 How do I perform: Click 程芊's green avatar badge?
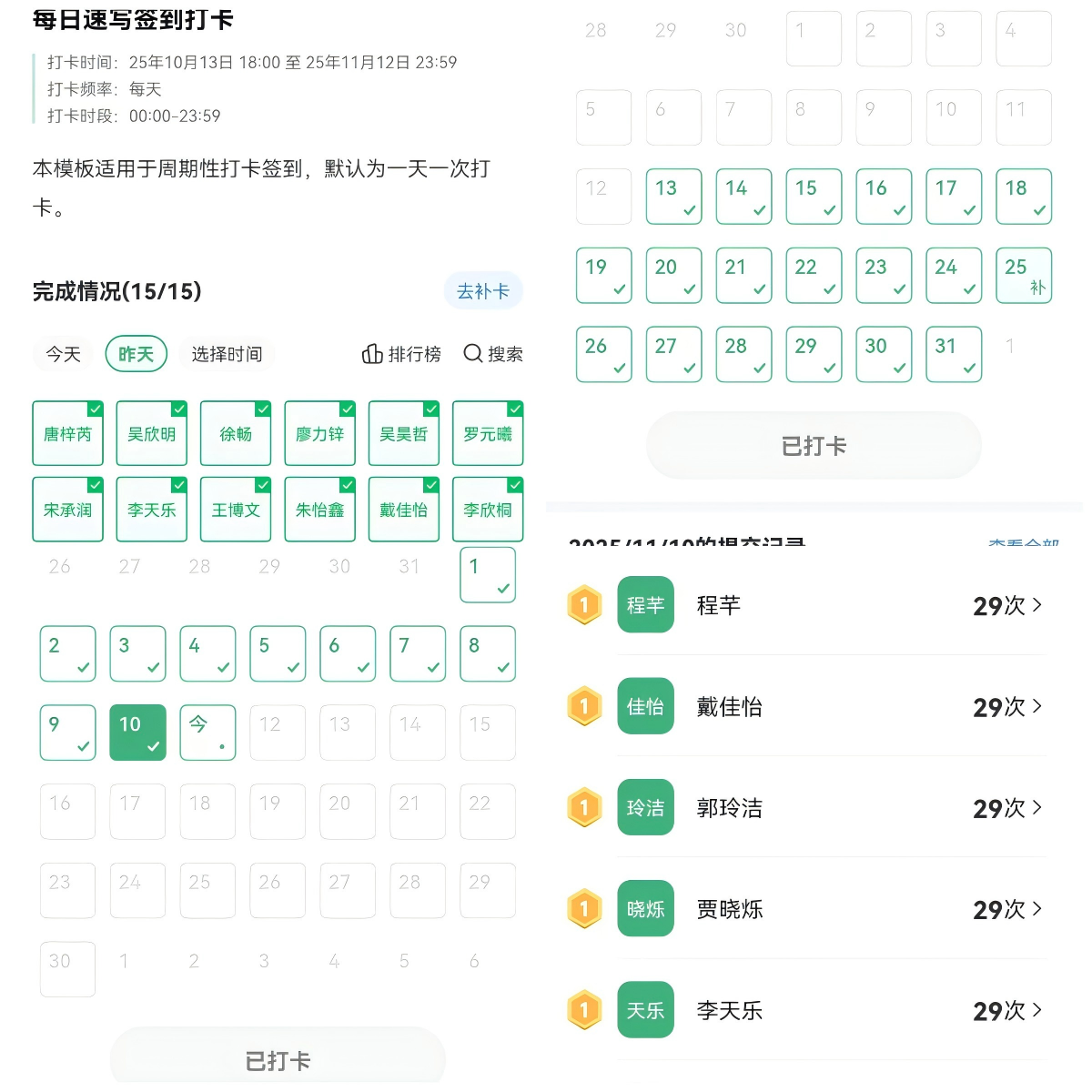pyautogui.click(x=645, y=605)
